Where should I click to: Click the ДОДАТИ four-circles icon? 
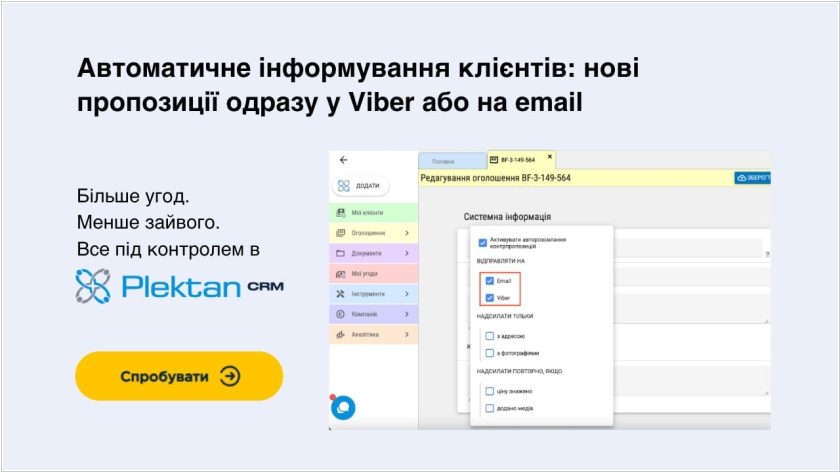(344, 186)
